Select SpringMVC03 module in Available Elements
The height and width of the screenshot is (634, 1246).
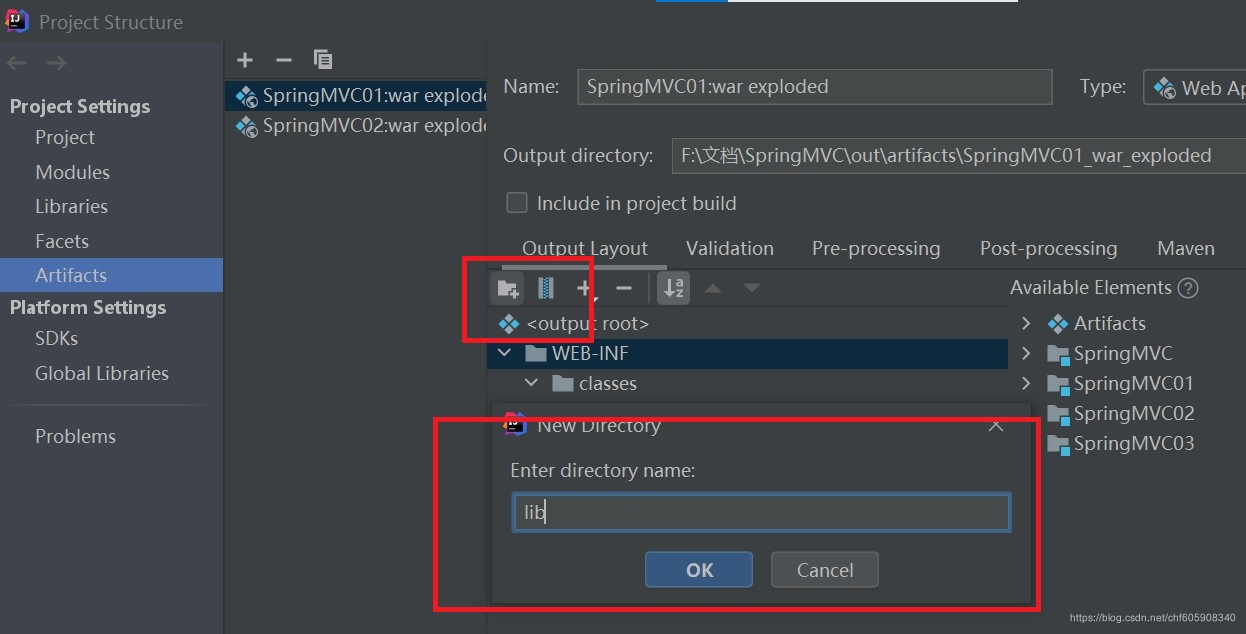[x=1120, y=443]
